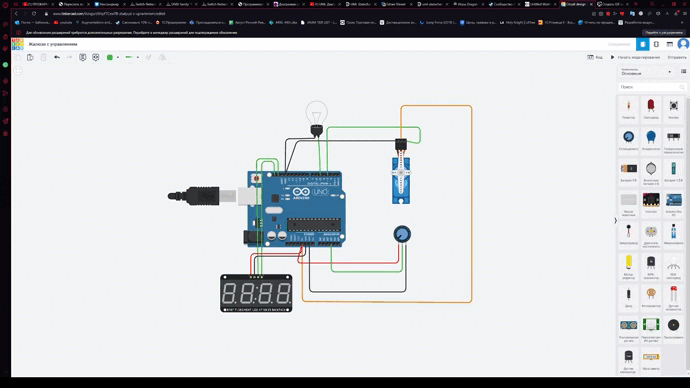Select the Diode component
This screenshot has height=388, width=690.
click(628, 297)
